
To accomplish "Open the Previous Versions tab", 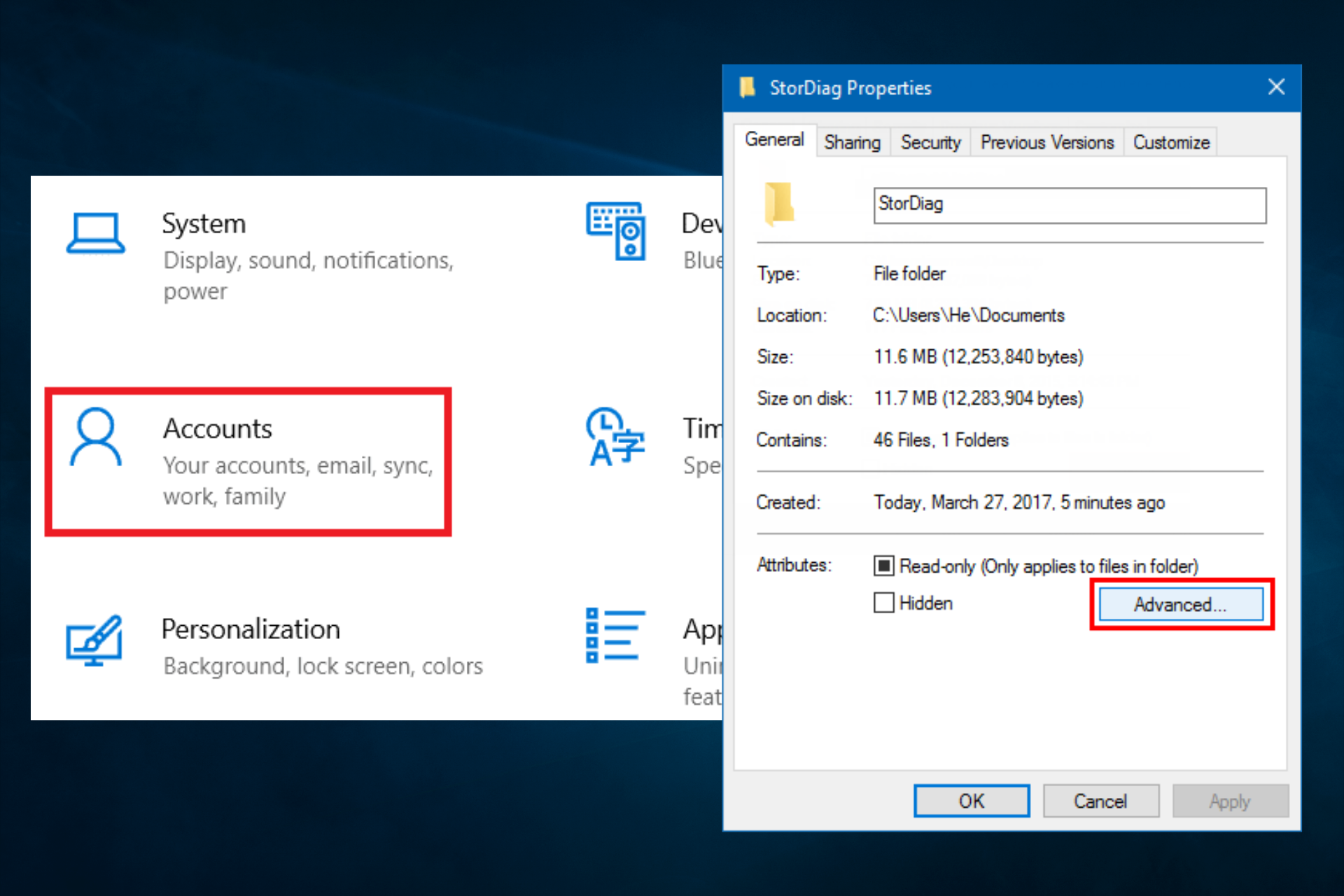I will tap(1046, 142).
